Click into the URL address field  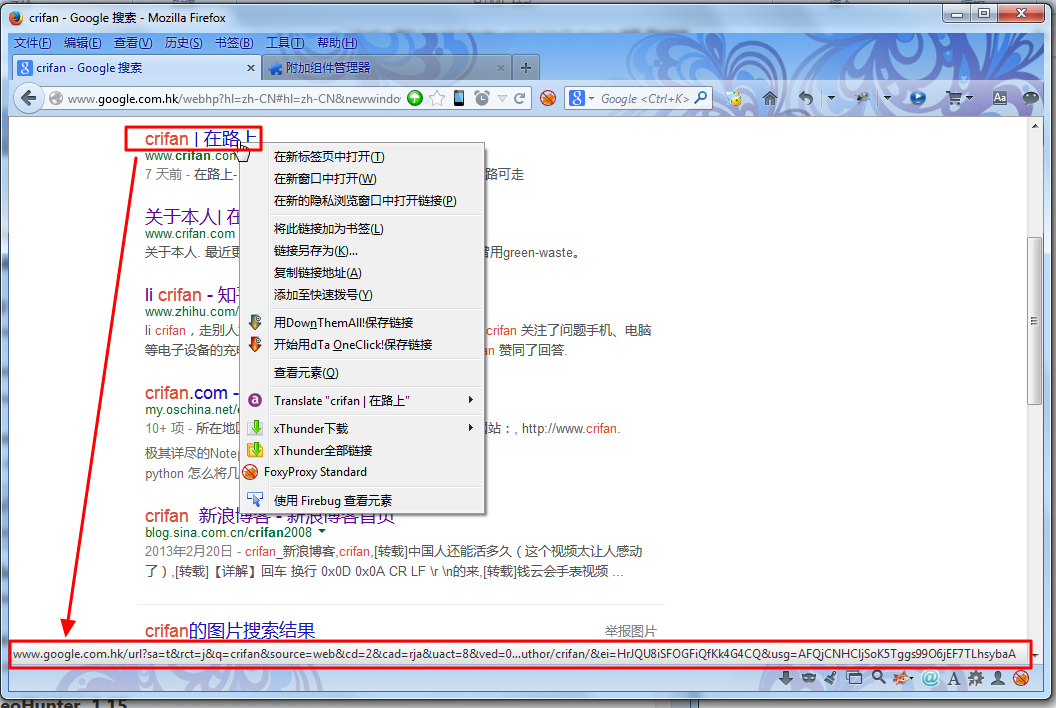point(234,98)
